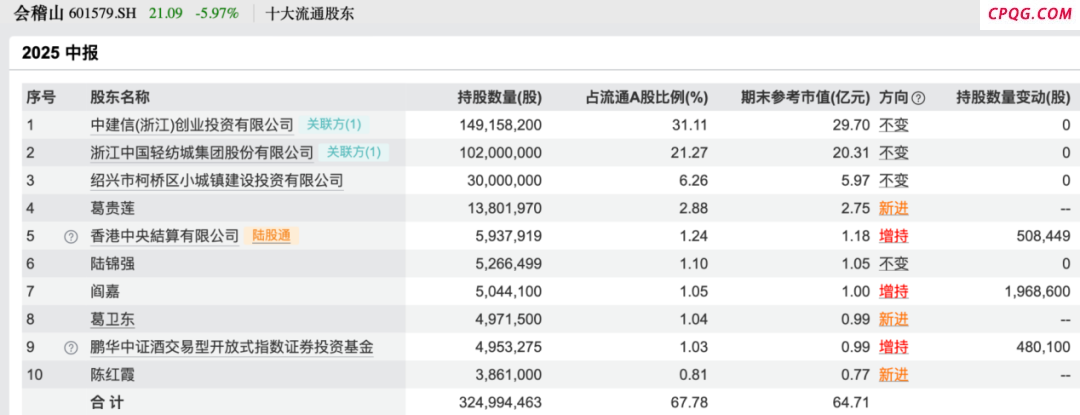This screenshot has height=415, width=1080.
Task: Click 不变 direction in 陆锦强 row
Action: point(893,264)
